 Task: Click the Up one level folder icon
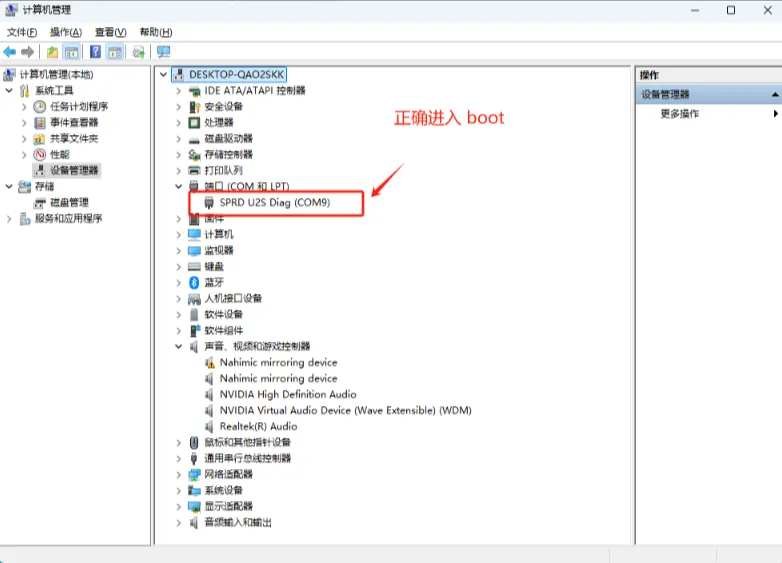coord(52,52)
